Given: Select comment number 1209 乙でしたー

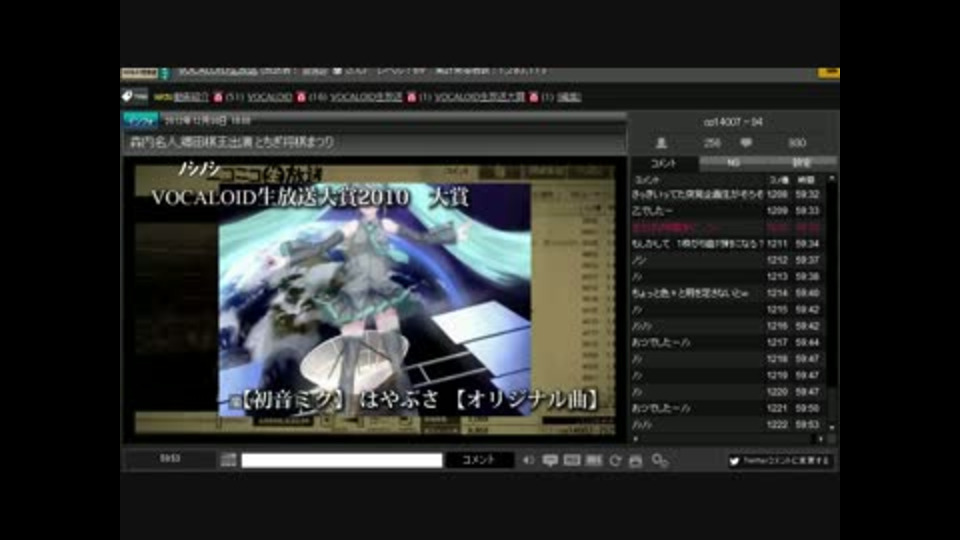Looking at the screenshot, I should (x=728, y=211).
